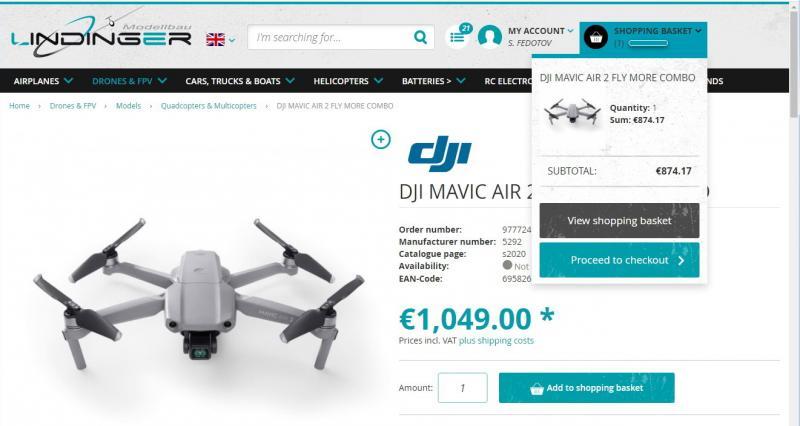Click View shopping basket button
The height and width of the screenshot is (426, 800).
click(619, 220)
